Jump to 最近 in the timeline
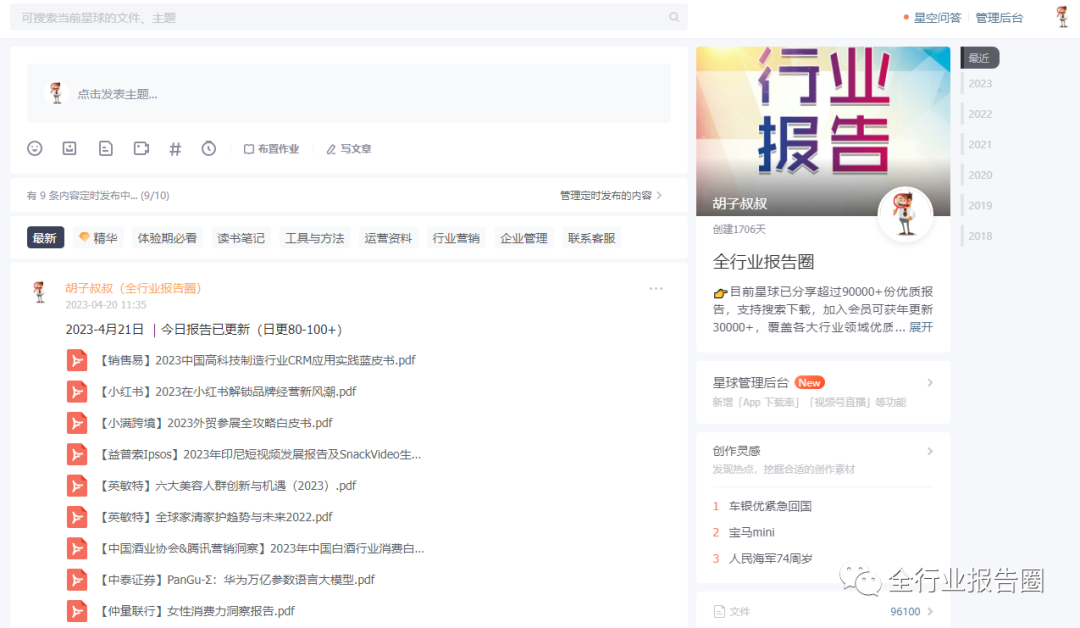The height and width of the screenshot is (628, 1080). [x=979, y=58]
